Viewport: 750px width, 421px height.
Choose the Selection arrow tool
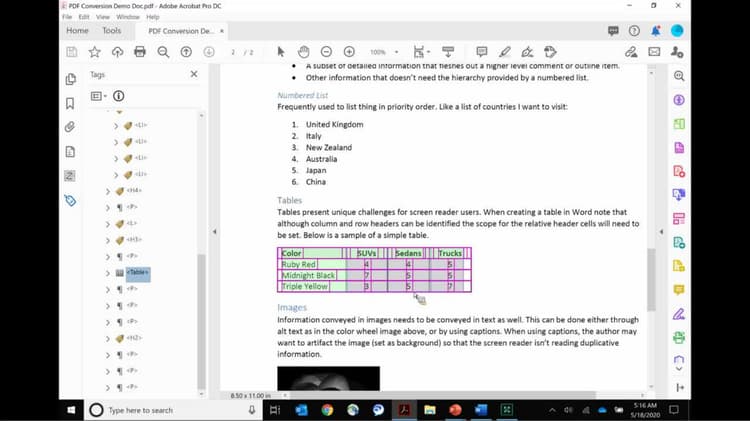point(281,52)
